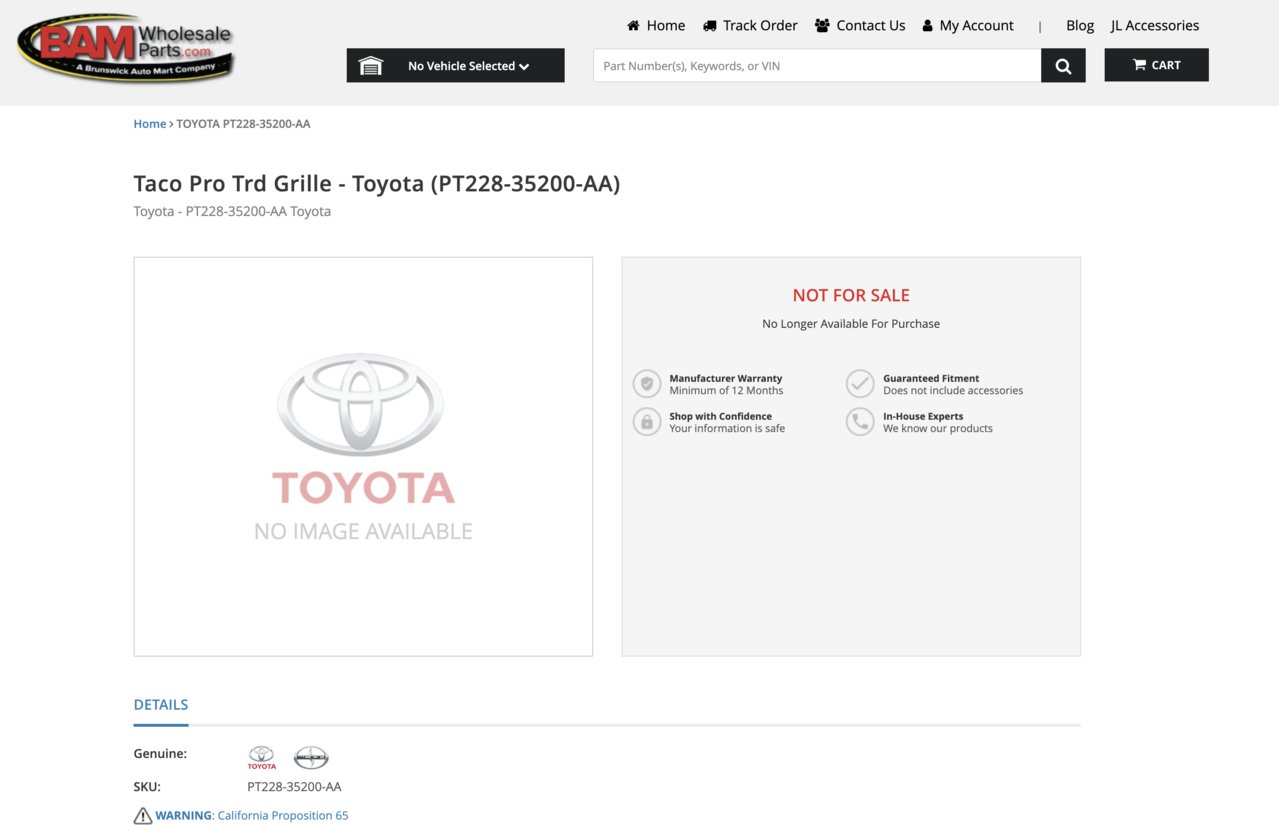Click the My Account person icon

click(x=927, y=26)
